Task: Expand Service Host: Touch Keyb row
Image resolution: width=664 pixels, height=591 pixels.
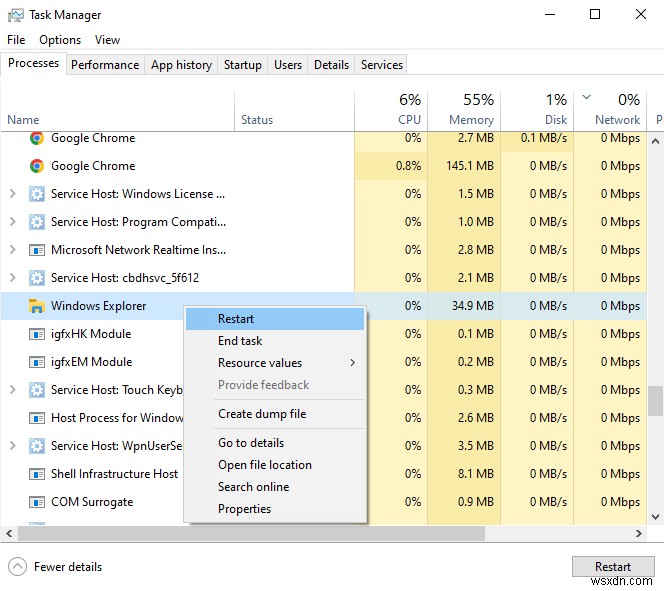Action: coord(13,390)
